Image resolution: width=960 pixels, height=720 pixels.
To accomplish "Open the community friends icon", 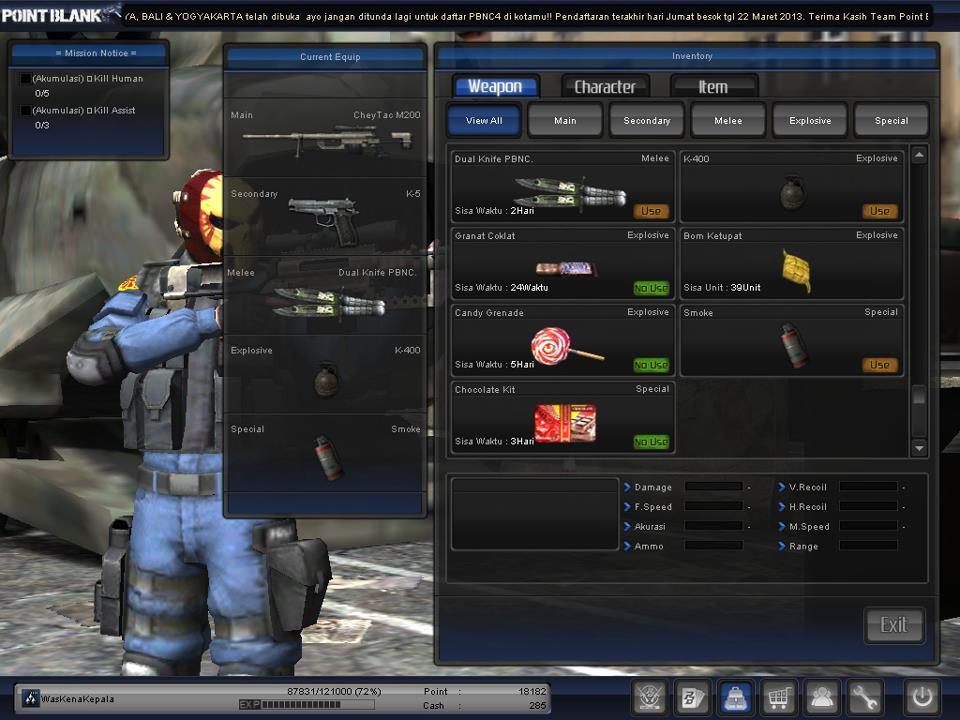I will point(822,697).
